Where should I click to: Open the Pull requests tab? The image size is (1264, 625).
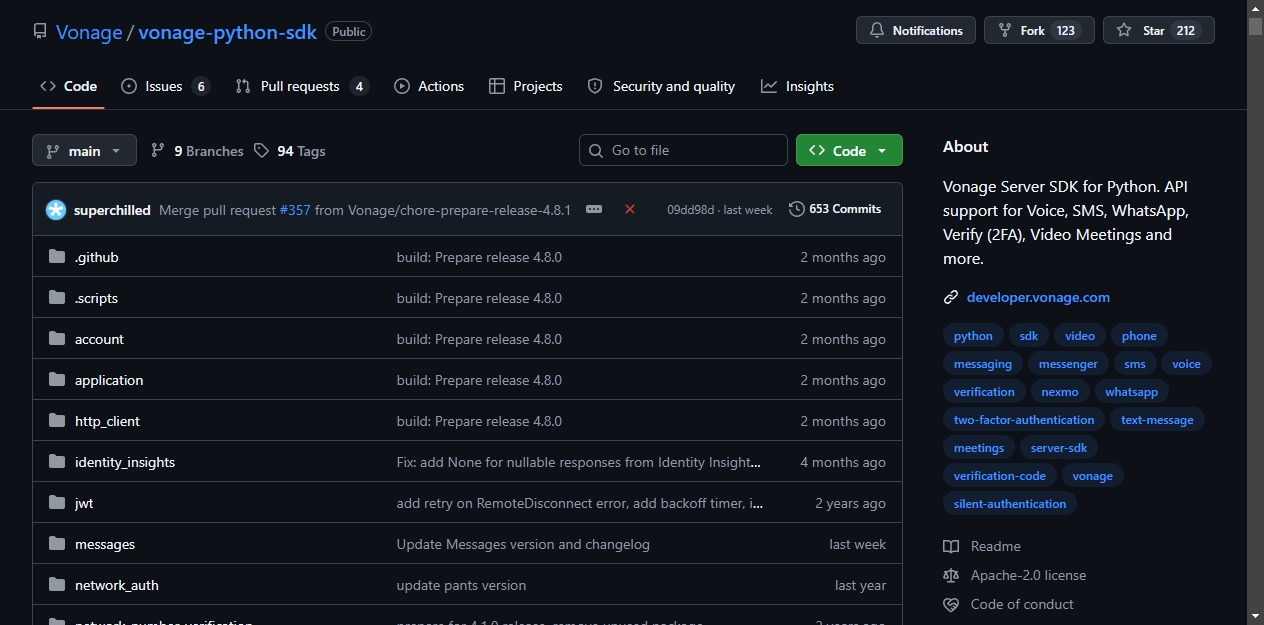pos(302,86)
